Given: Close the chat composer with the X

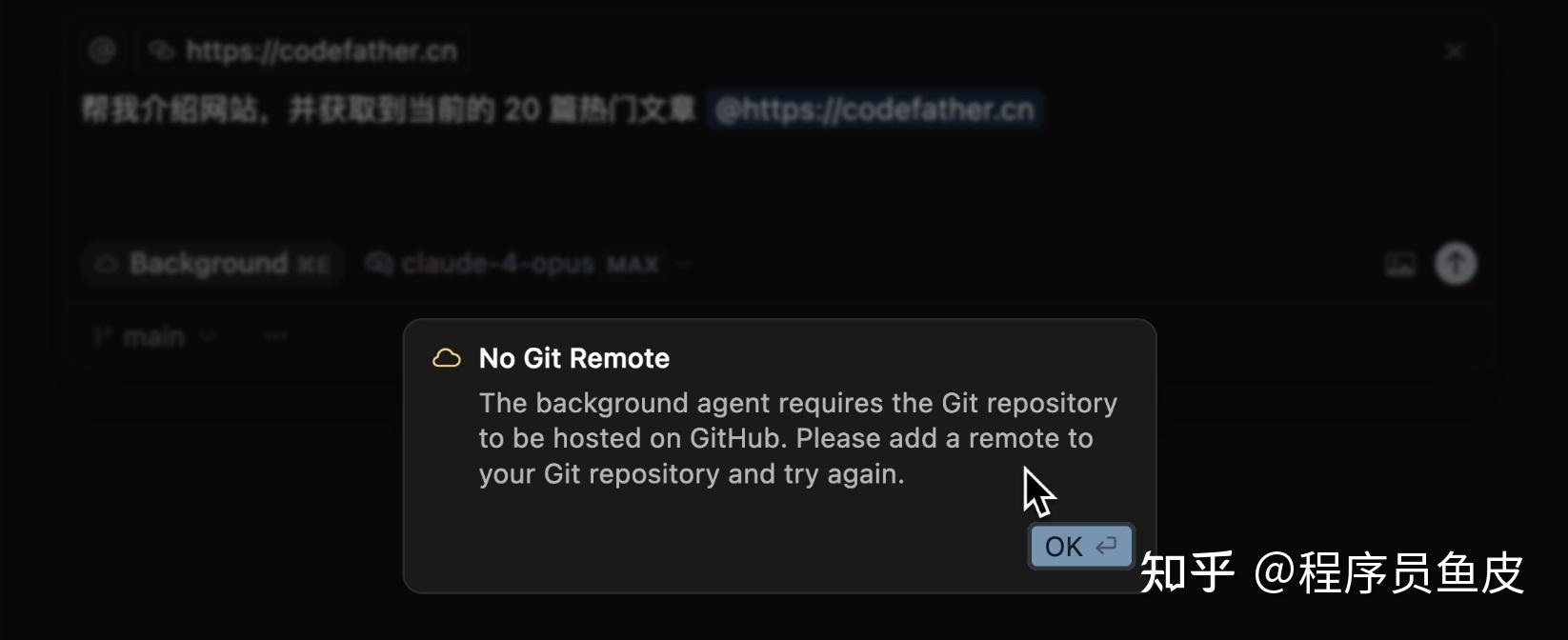Looking at the screenshot, I should pyautogui.click(x=1454, y=50).
